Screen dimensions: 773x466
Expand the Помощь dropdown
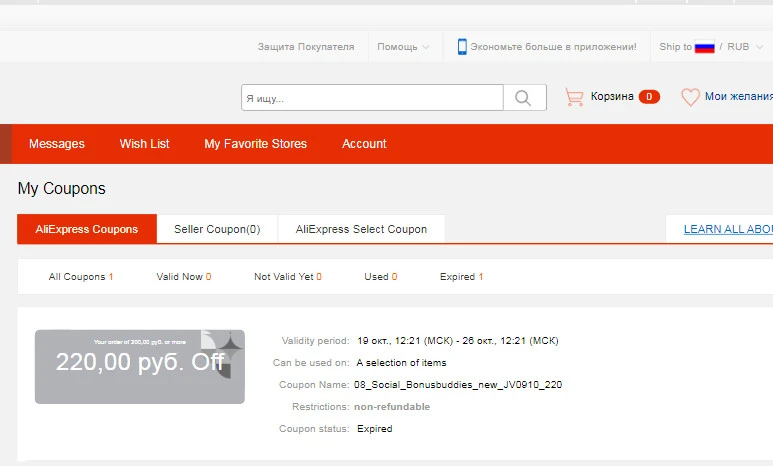tap(403, 47)
